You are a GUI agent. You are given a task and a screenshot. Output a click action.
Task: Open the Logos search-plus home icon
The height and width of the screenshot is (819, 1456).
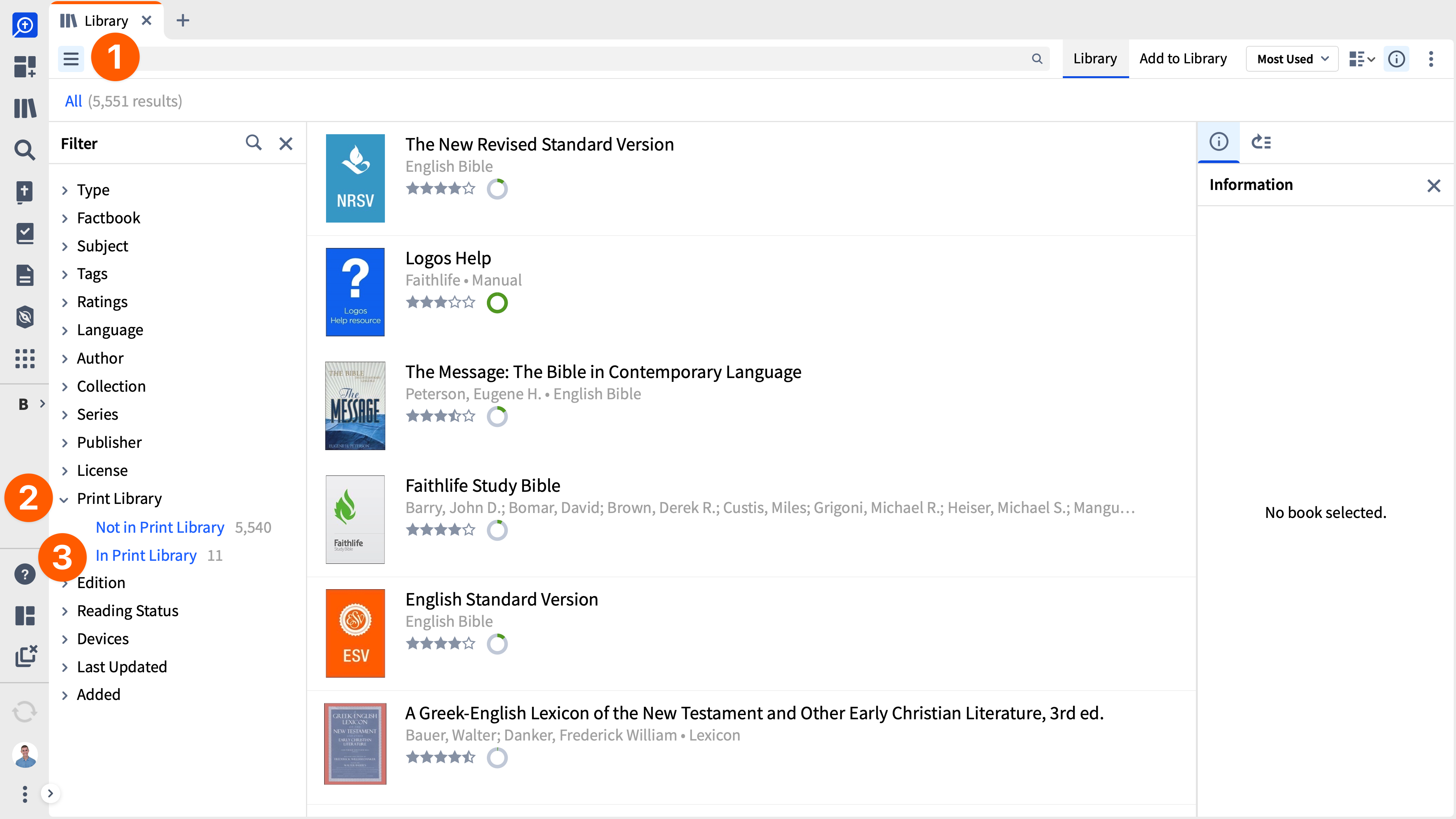tap(25, 25)
